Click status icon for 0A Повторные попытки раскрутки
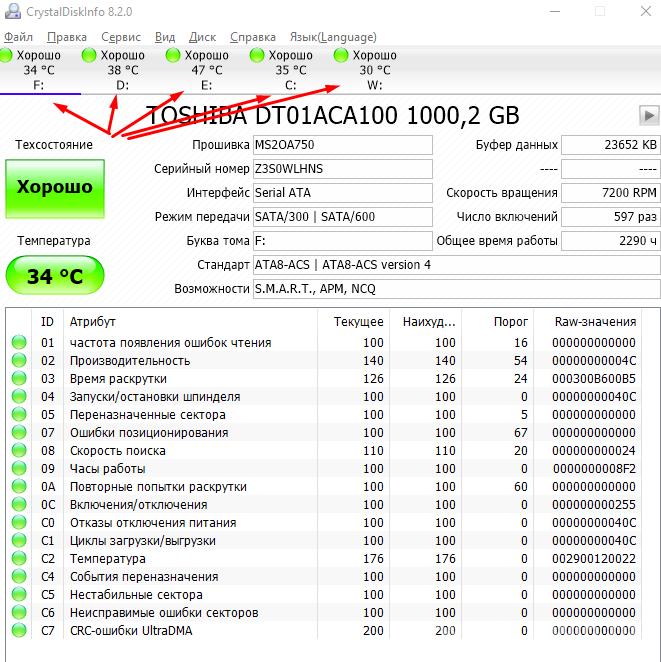 pos(19,486)
